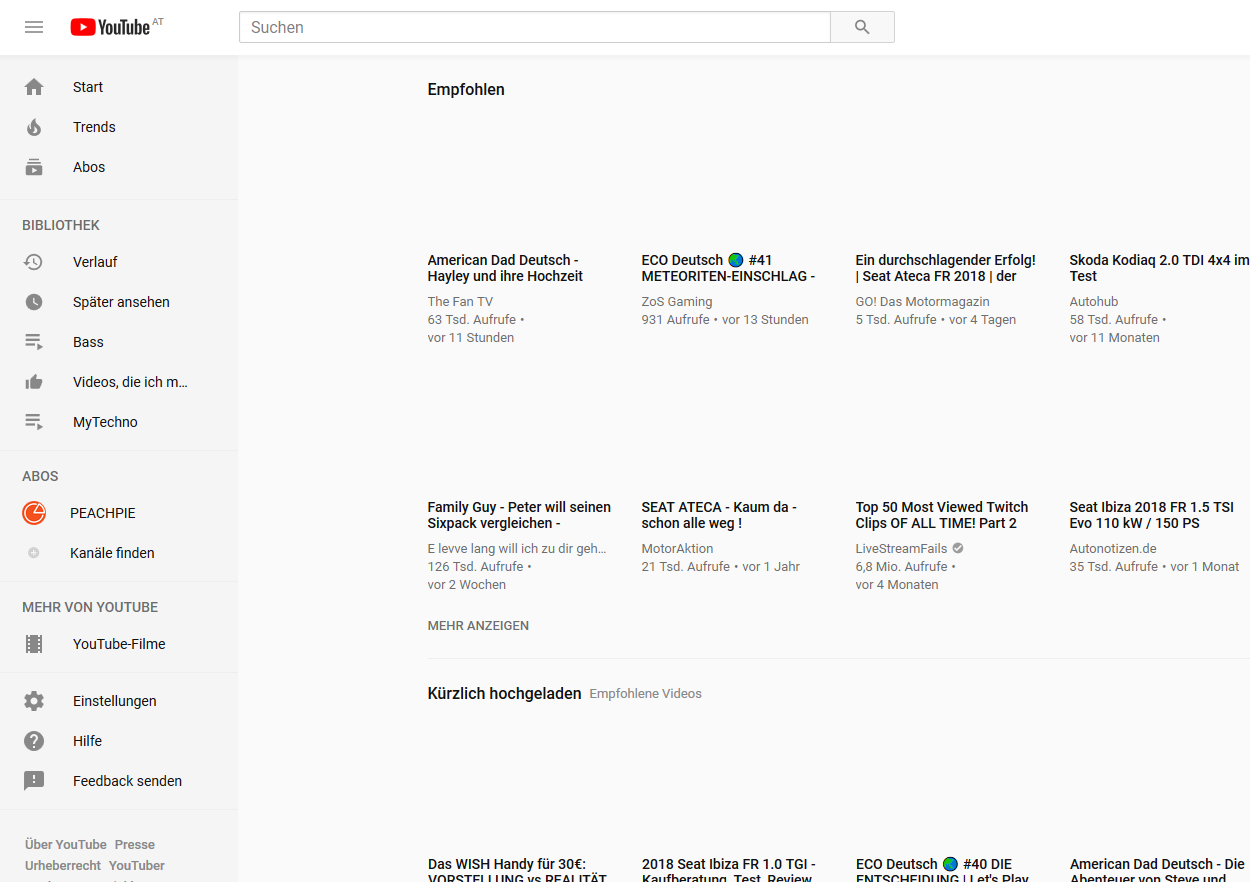The image size is (1250, 882).
Task: Click the Verlauf history clock icon
Action: (x=34, y=262)
